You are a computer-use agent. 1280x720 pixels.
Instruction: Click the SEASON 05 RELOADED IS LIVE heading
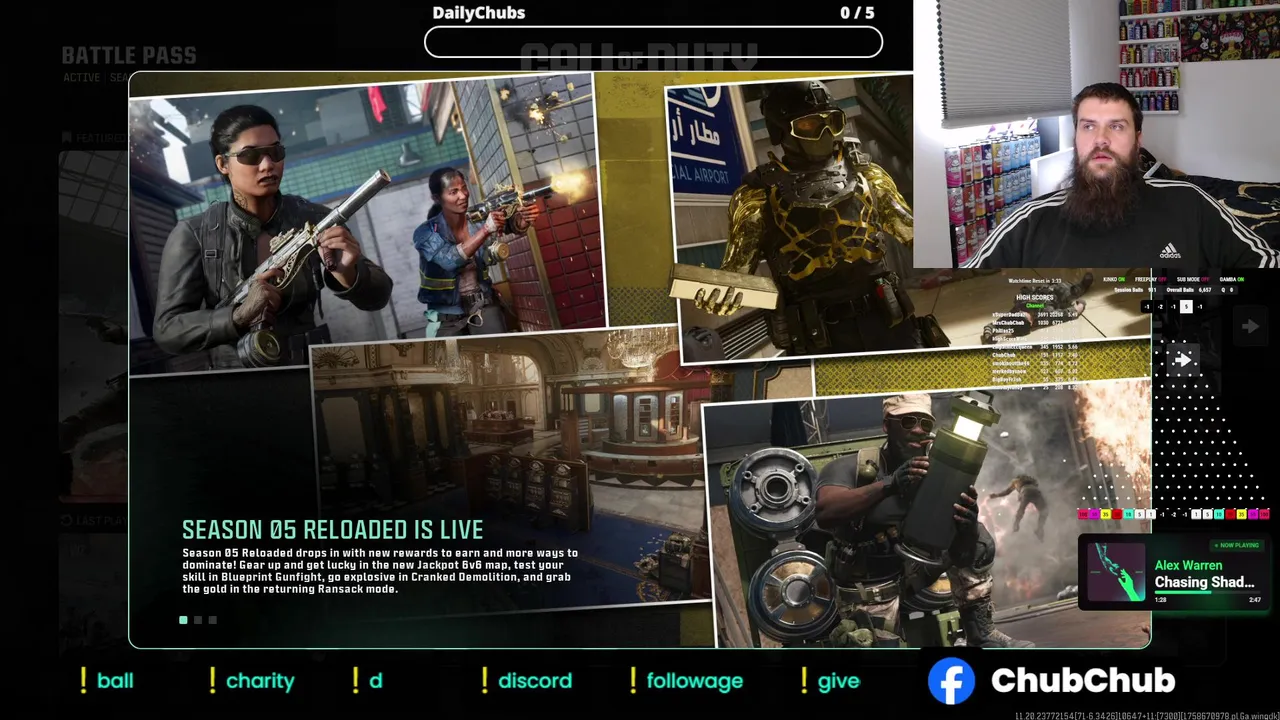(332, 530)
